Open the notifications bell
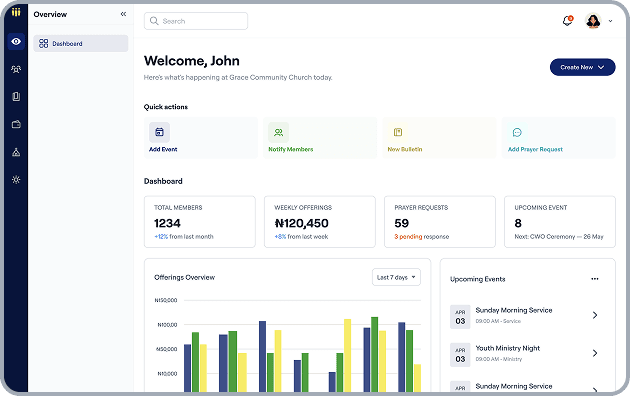This screenshot has width=630, height=396. click(x=567, y=20)
